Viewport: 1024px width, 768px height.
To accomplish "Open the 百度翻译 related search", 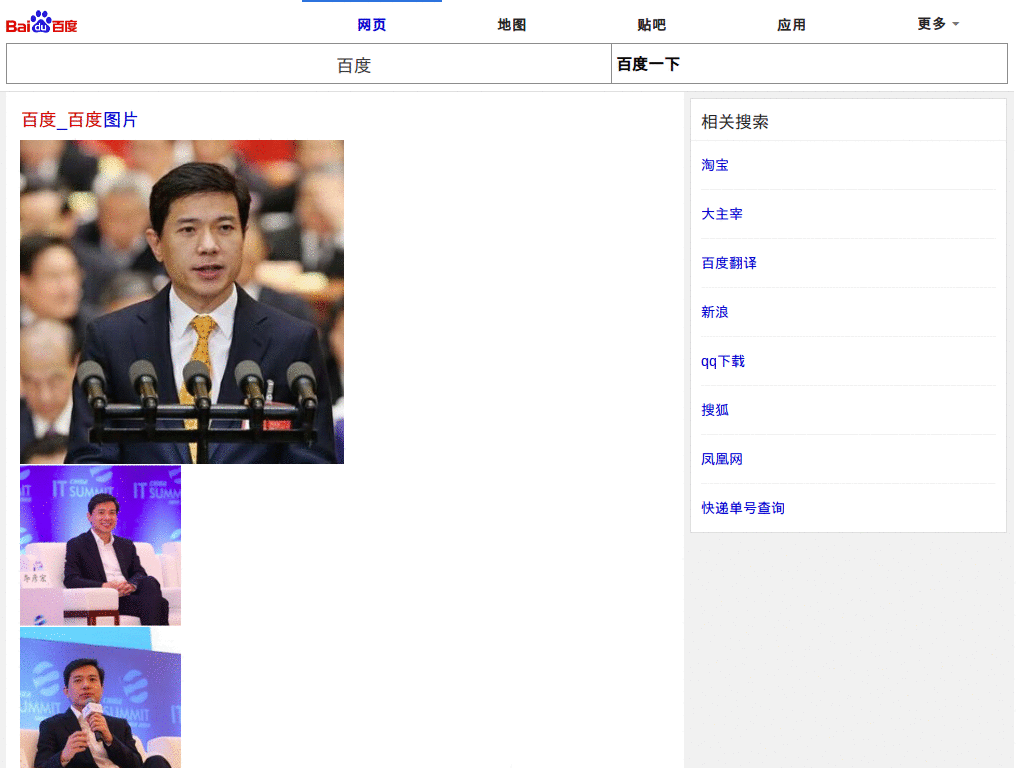I will click(x=729, y=263).
